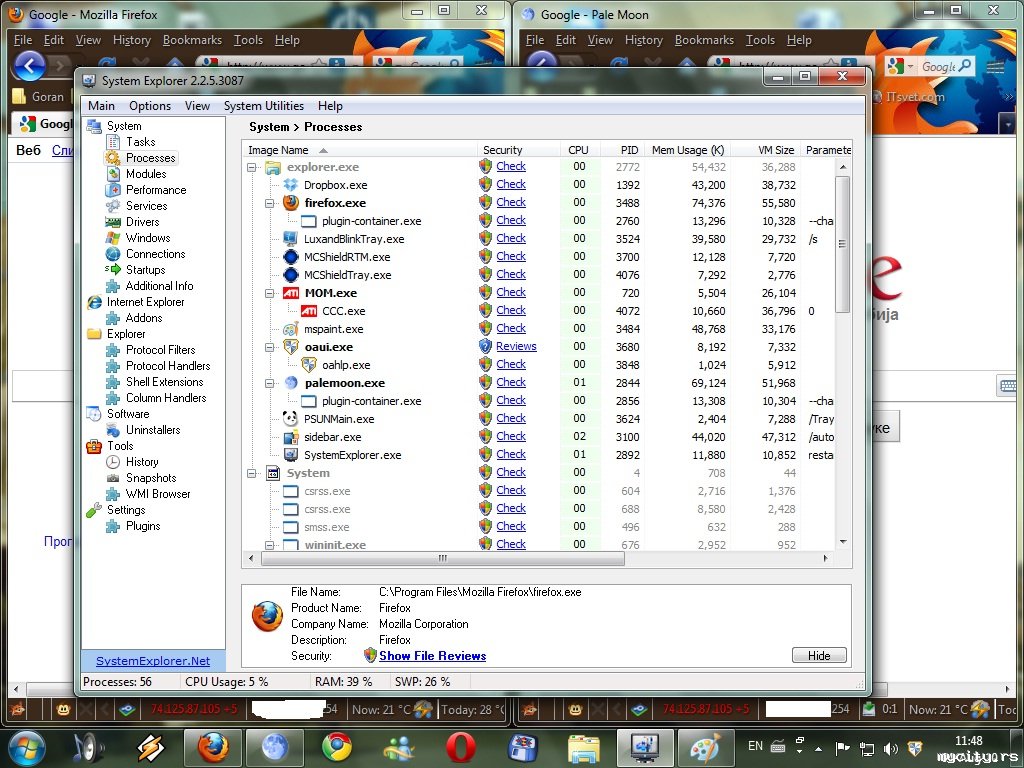1024x768 pixels.
Task: Collapse the System process tree node
Action: click(251, 474)
